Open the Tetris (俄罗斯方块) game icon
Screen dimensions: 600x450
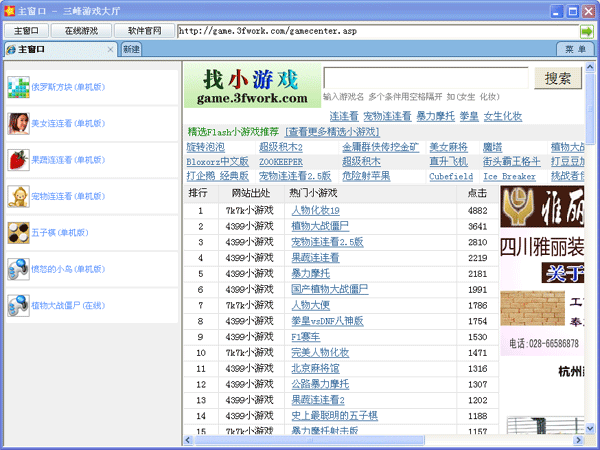point(18,87)
